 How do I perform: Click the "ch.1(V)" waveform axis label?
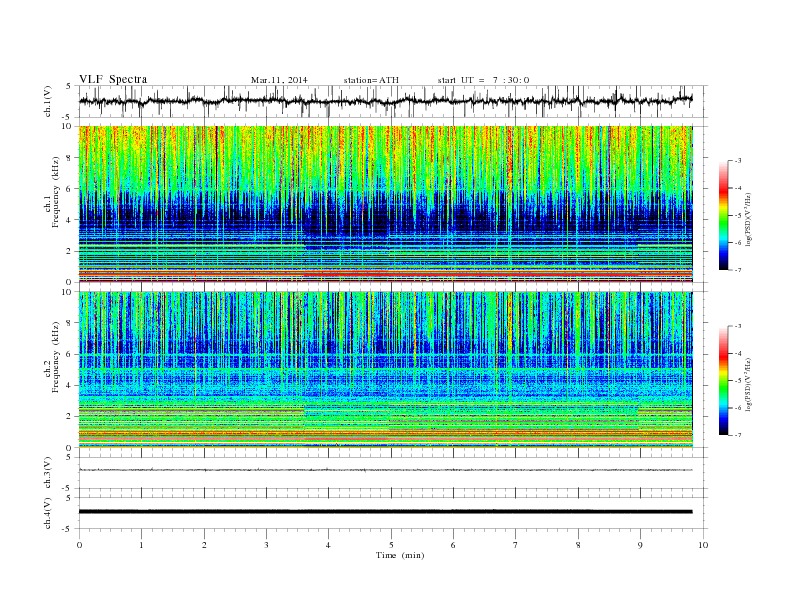click(48, 101)
